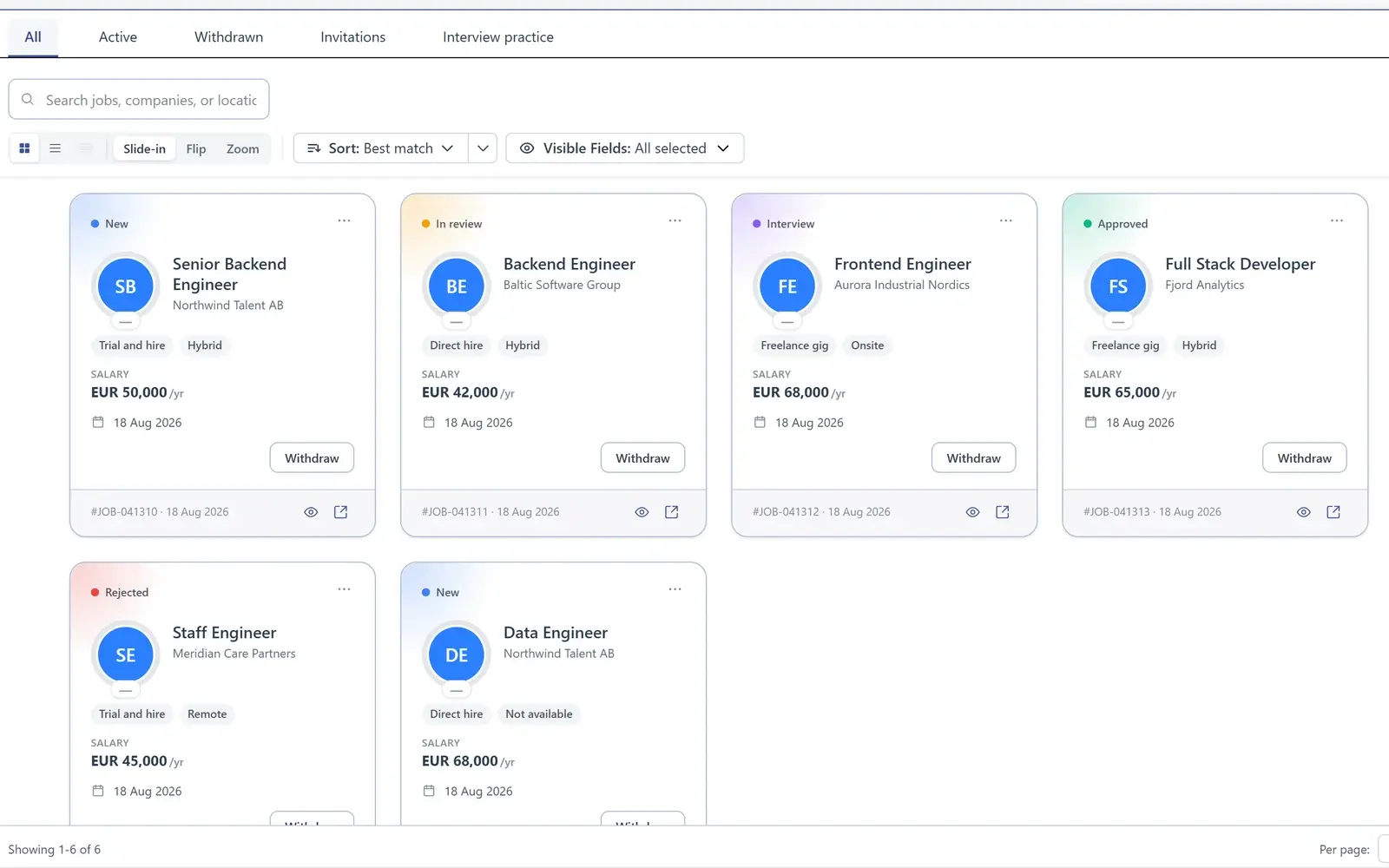Switch to grid view layout icon
Image resolution: width=1389 pixels, height=868 pixels.
pyautogui.click(x=24, y=148)
